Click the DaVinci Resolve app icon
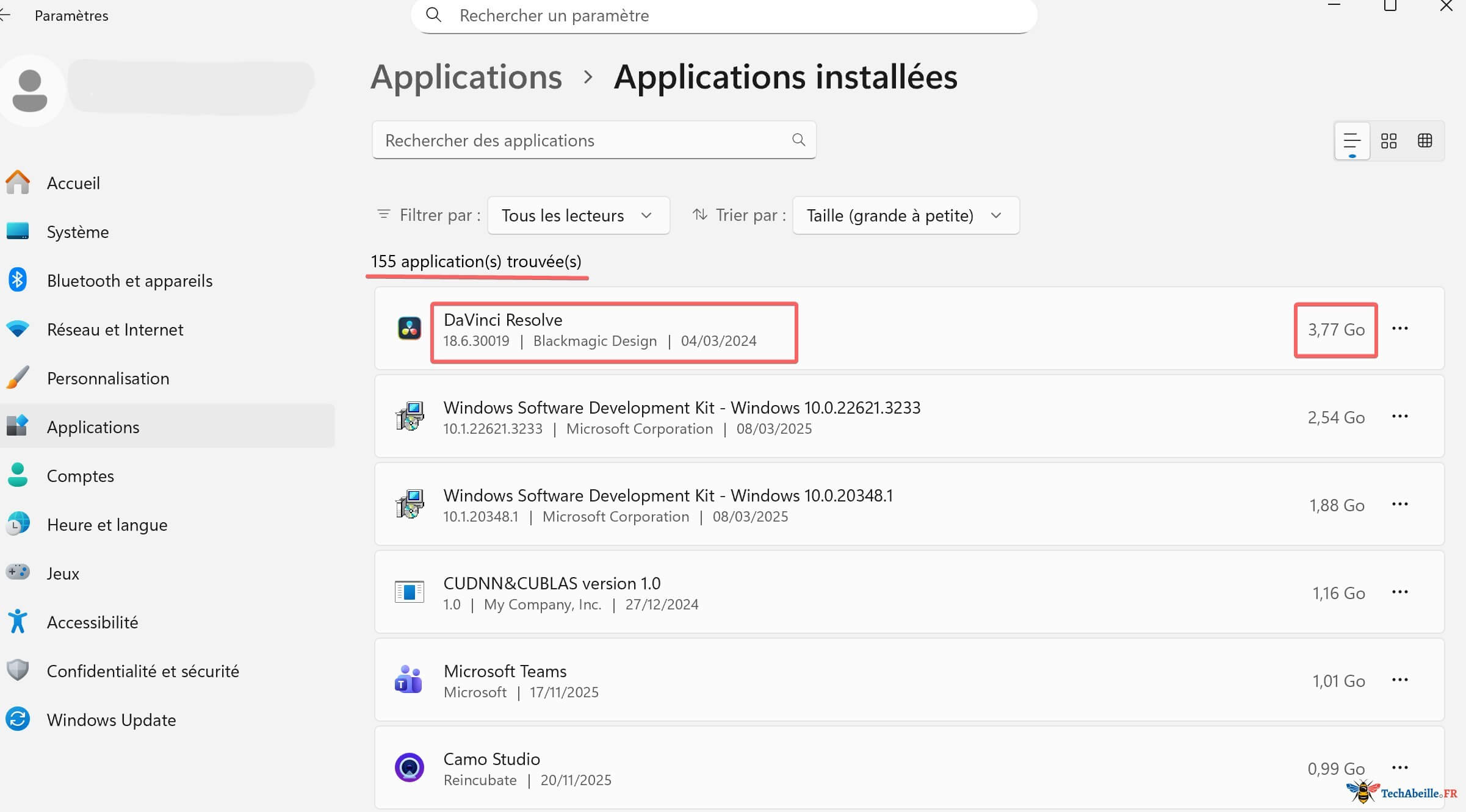This screenshot has width=1466, height=812. coord(409,329)
